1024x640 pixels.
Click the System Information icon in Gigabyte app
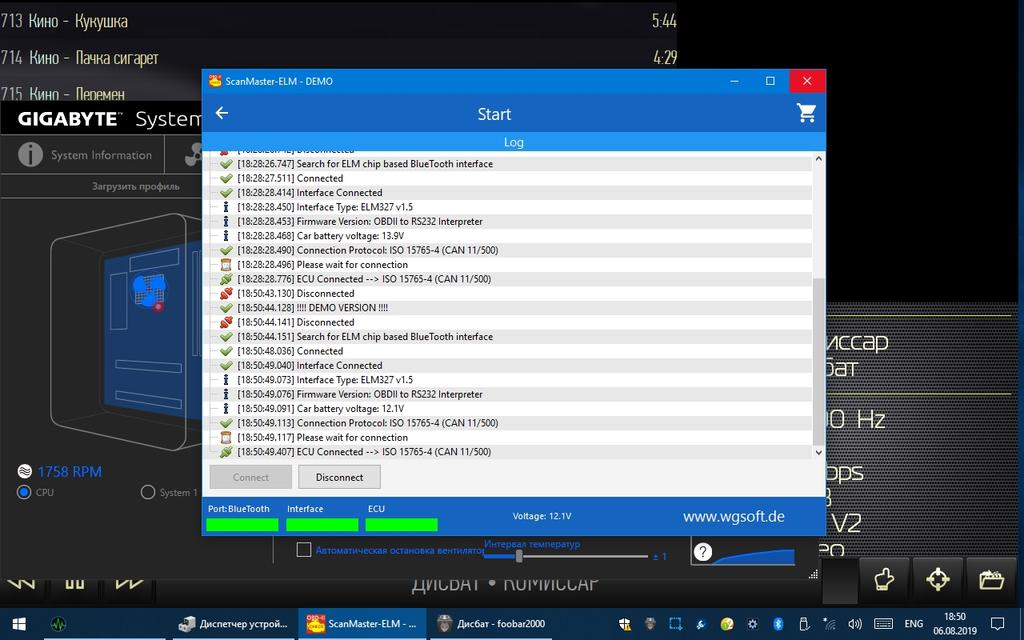pos(31,155)
